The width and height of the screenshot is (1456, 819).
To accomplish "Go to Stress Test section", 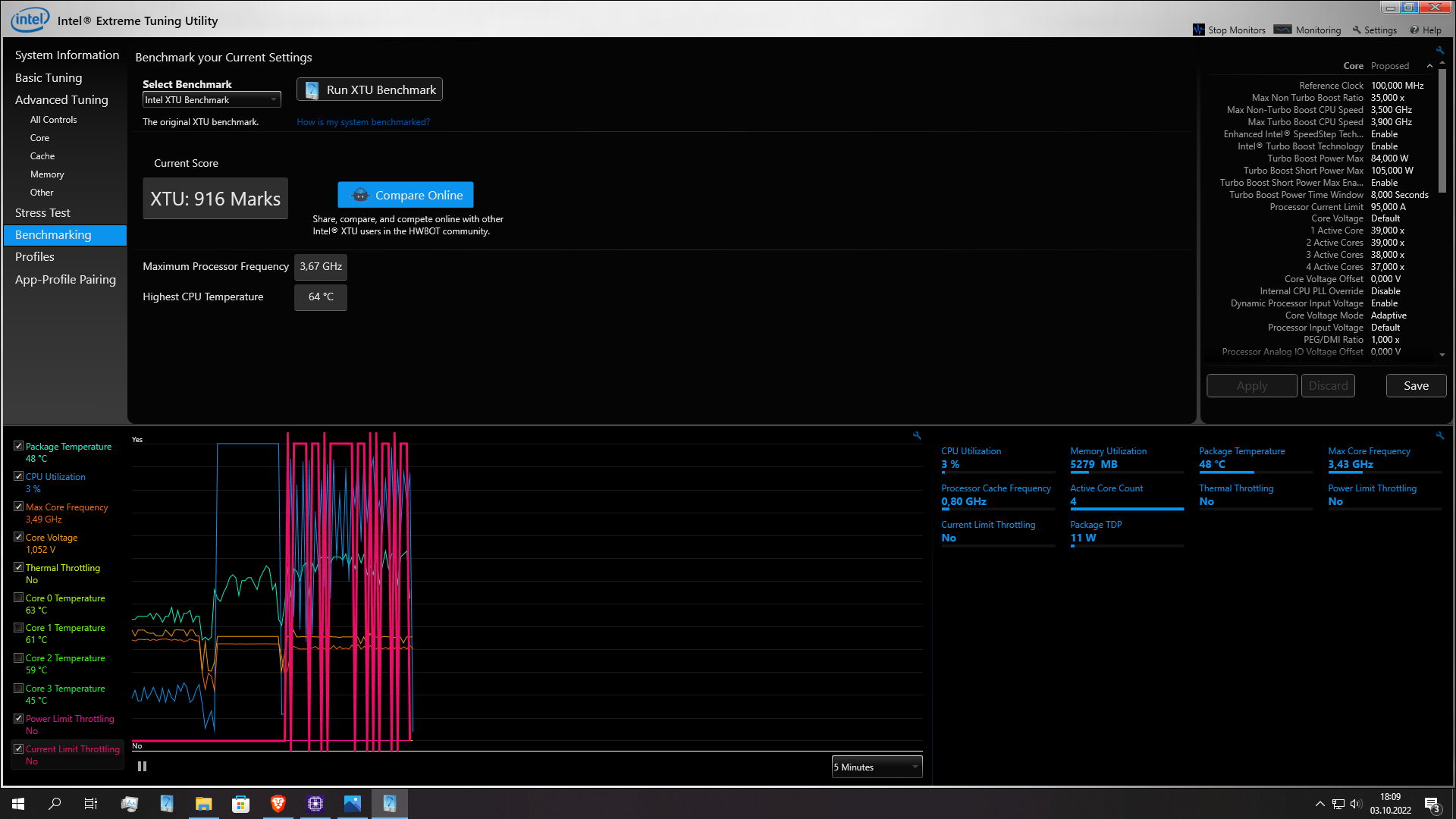I will [42, 213].
